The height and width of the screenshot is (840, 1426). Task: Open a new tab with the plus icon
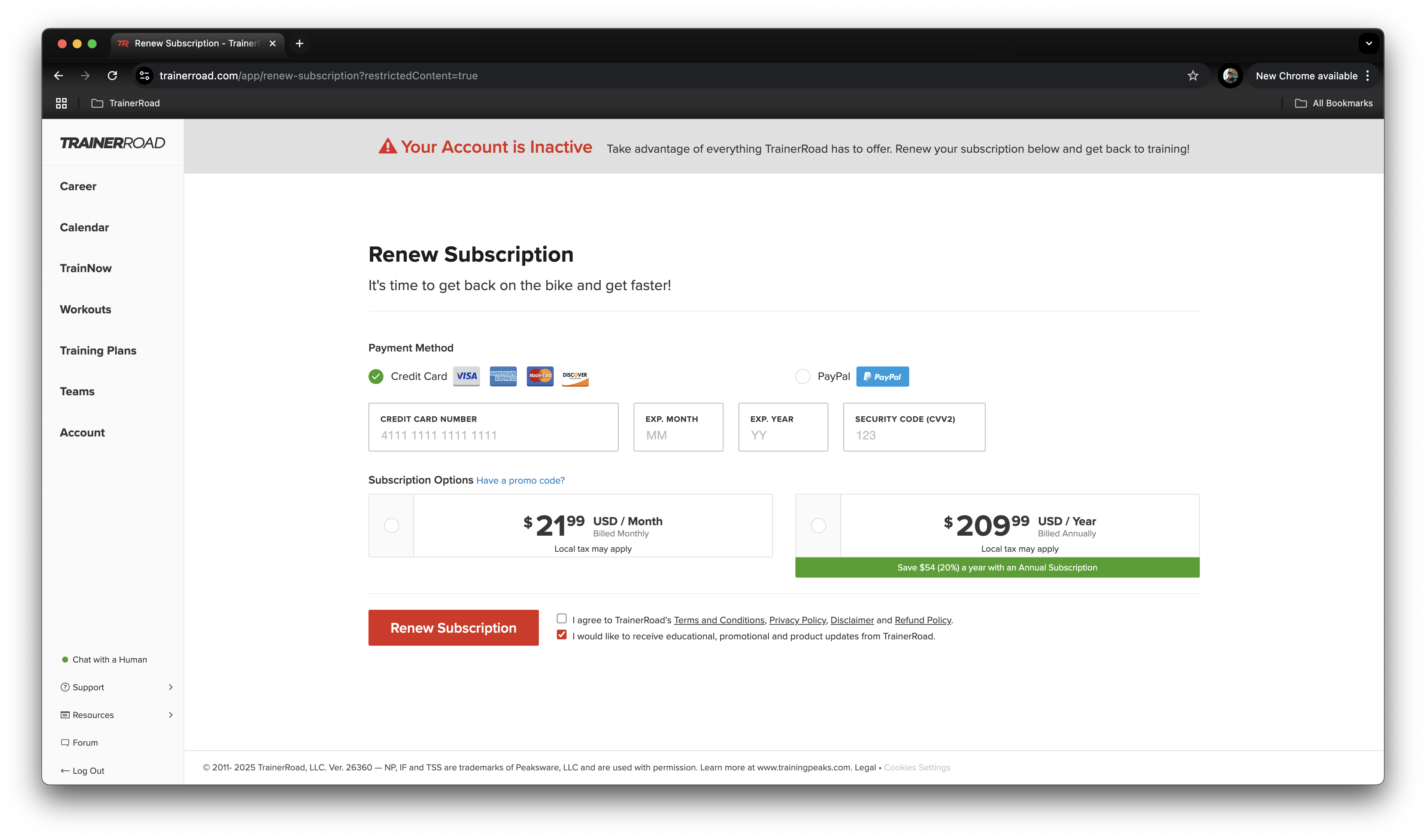point(300,43)
